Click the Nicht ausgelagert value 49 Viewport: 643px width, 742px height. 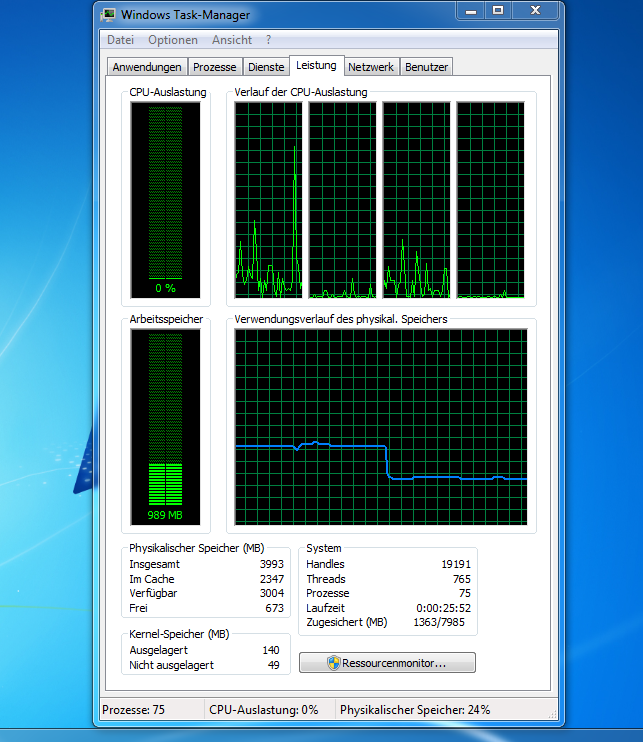(273, 665)
